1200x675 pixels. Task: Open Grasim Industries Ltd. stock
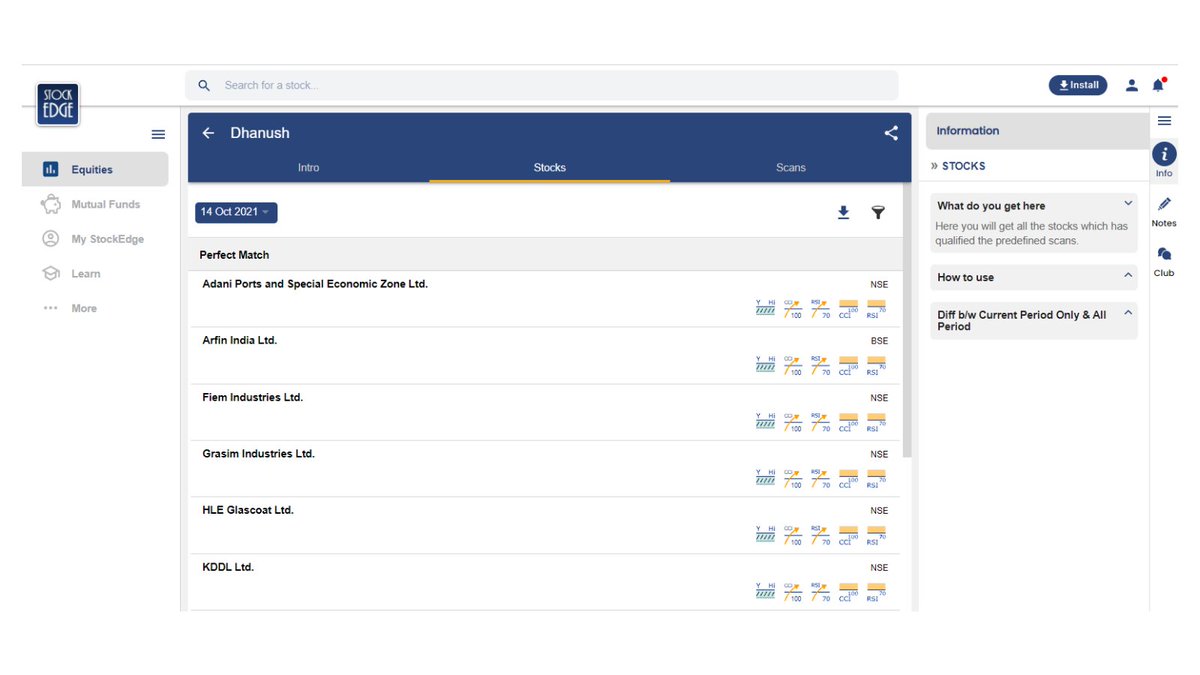click(x=544, y=469)
